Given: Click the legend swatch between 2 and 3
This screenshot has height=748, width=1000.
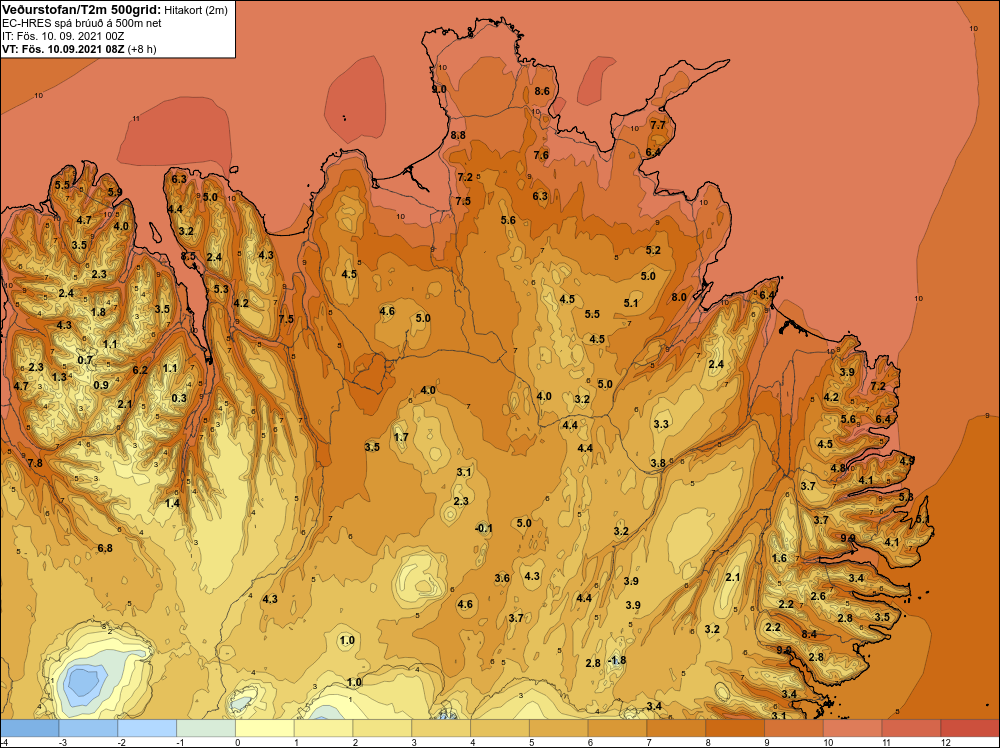Looking at the screenshot, I should coord(382,728).
